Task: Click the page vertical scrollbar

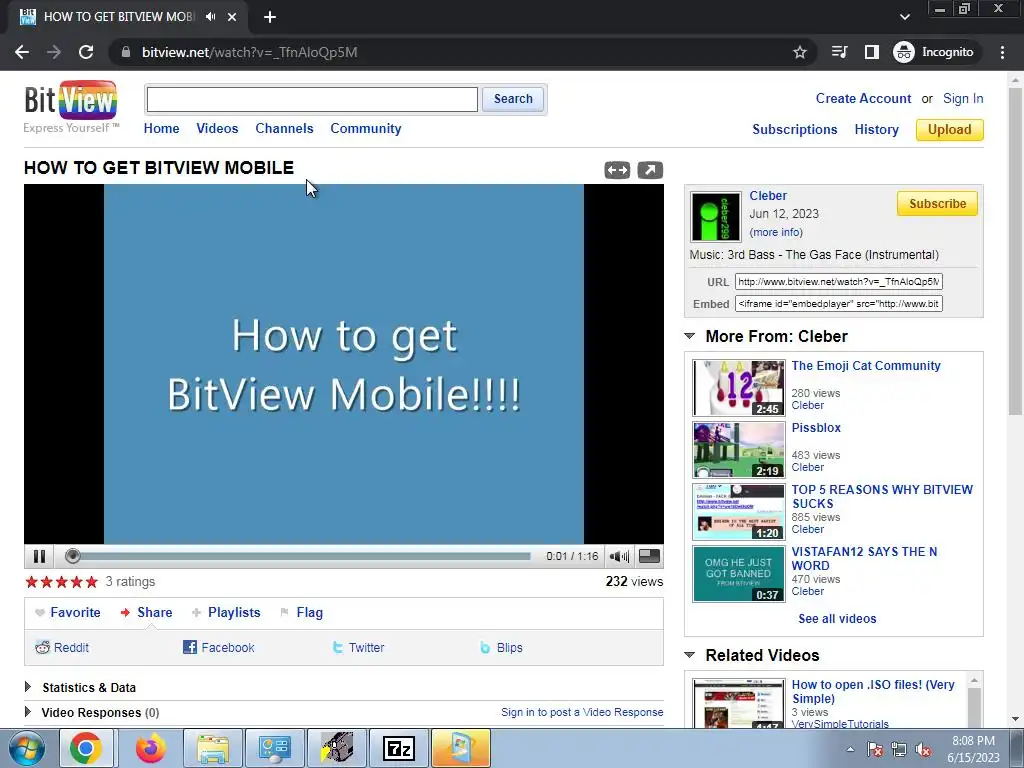Action: [1015, 251]
